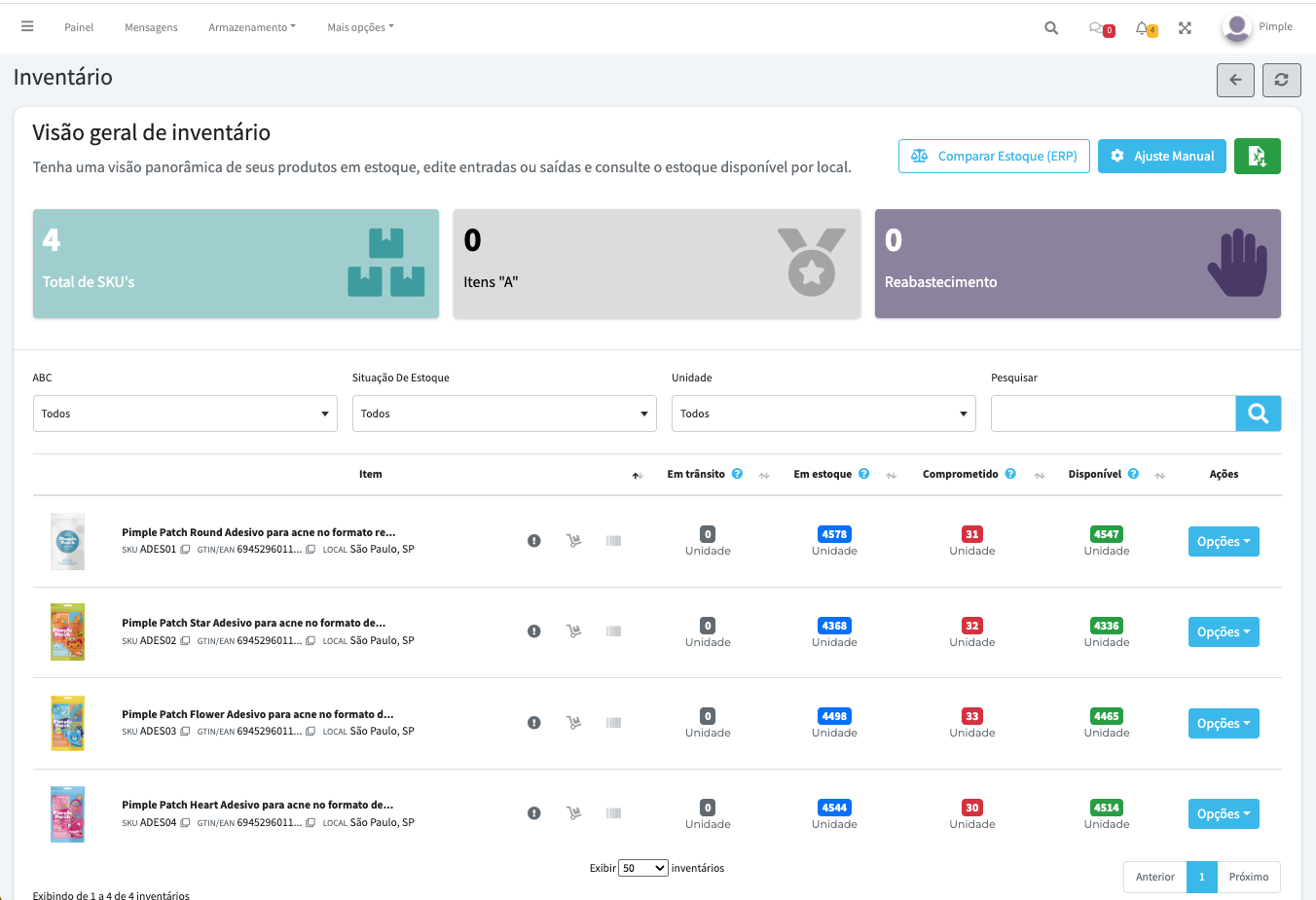The width and height of the screenshot is (1316, 900).
Task: Change the Exibir rows-per-page selector
Action: coord(643,868)
